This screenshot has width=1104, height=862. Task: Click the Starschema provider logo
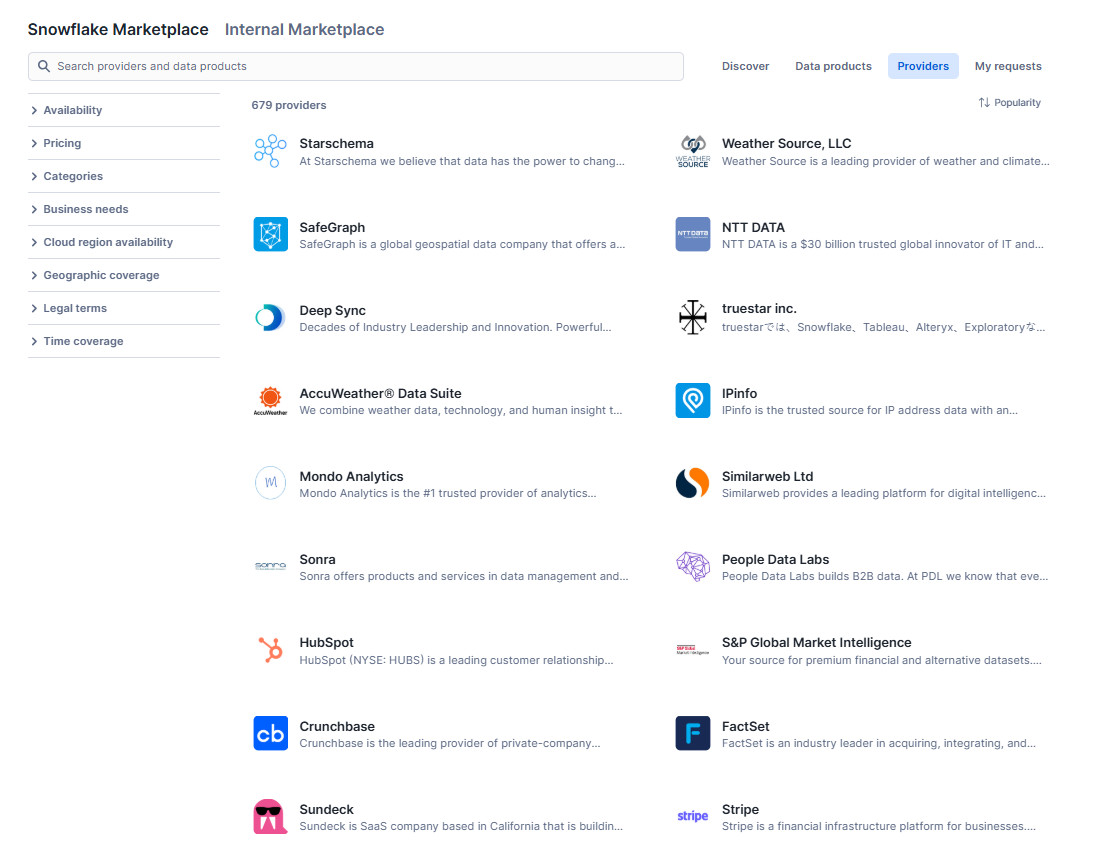pos(269,150)
